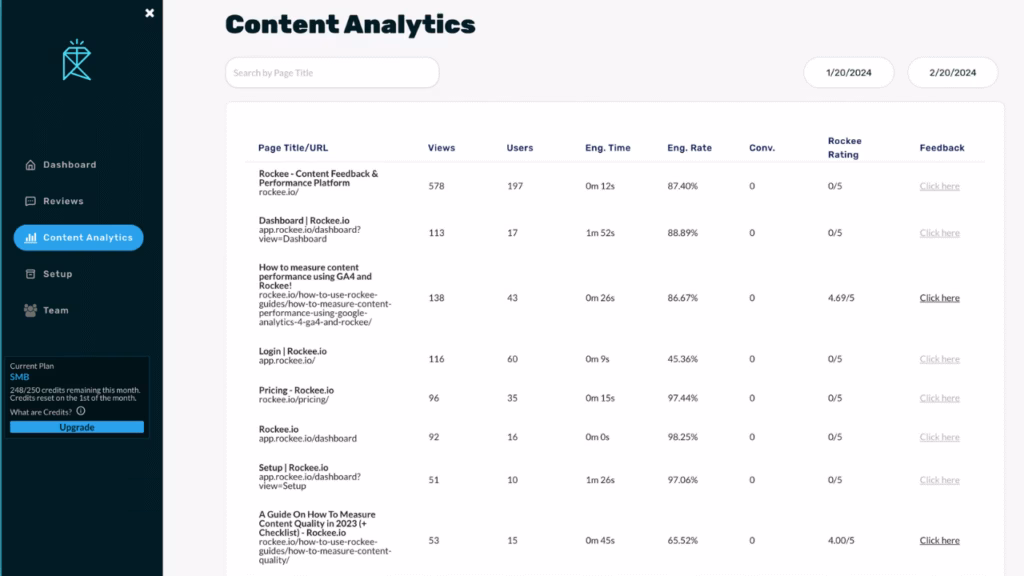Collapse the sidebar with the X icon
The width and height of the screenshot is (1024, 576).
coord(149,13)
